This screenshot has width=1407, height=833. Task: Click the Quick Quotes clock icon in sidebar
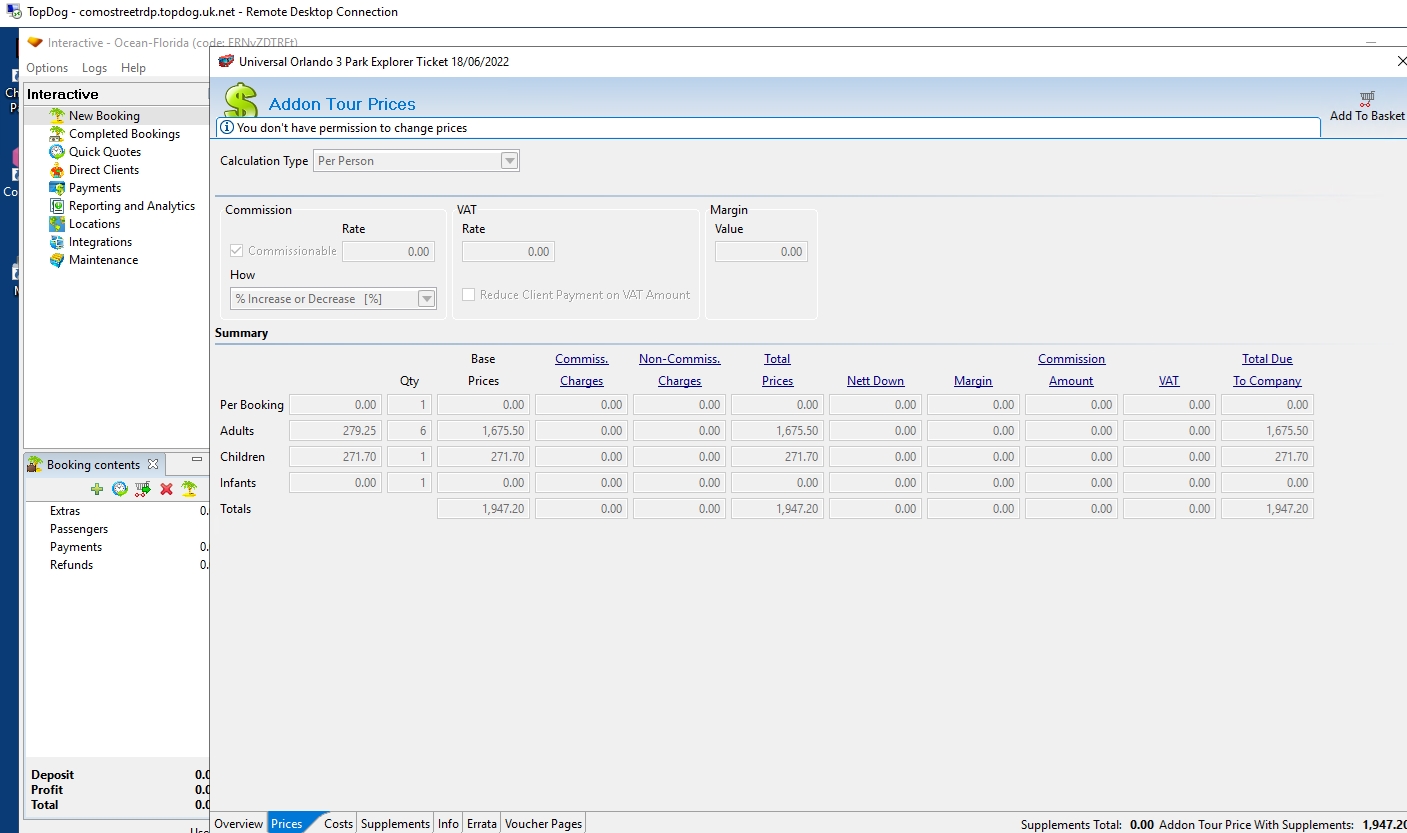pos(57,152)
